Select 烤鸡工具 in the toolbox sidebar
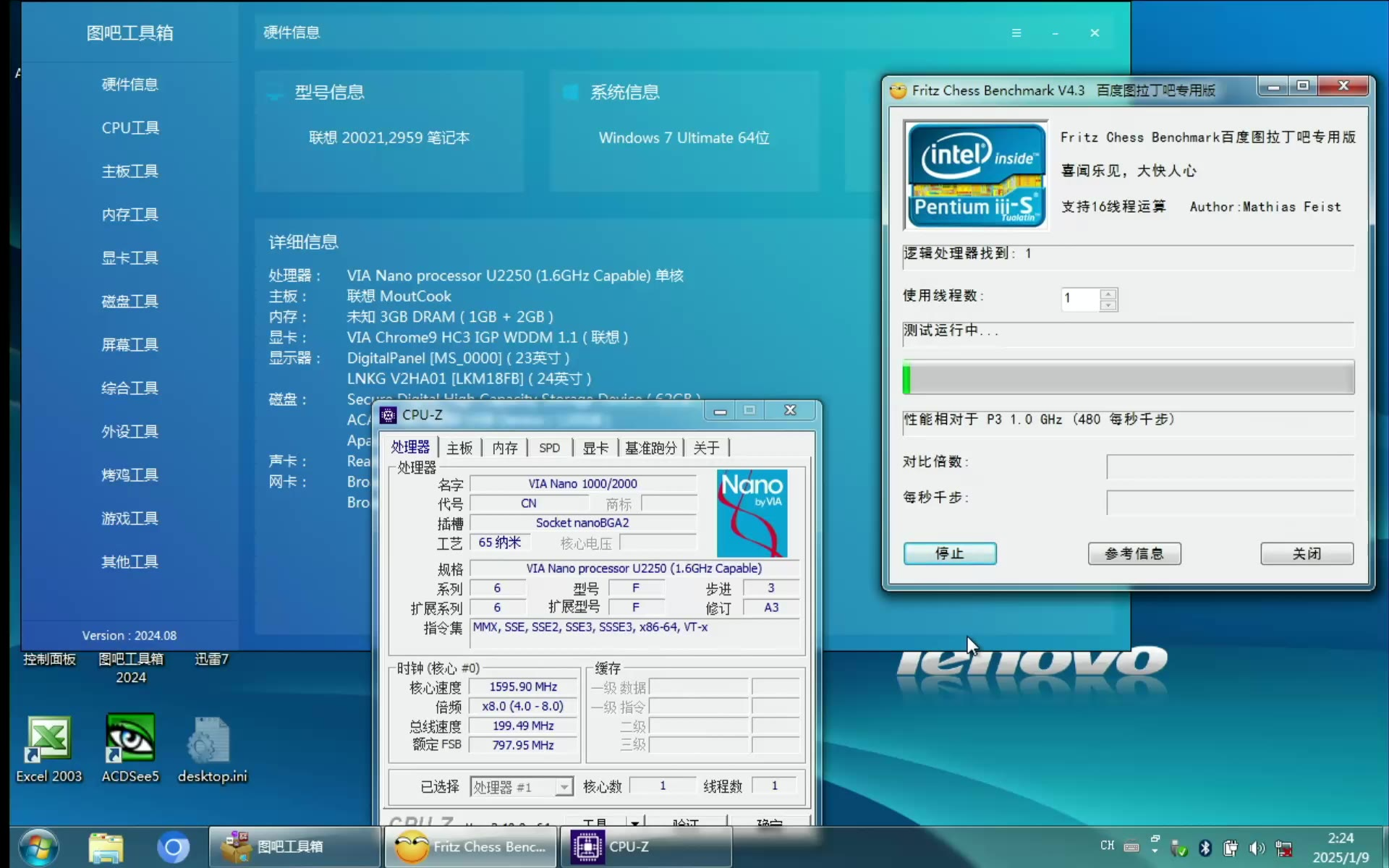This screenshot has width=1389, height=868. click(x=129, y=475)
